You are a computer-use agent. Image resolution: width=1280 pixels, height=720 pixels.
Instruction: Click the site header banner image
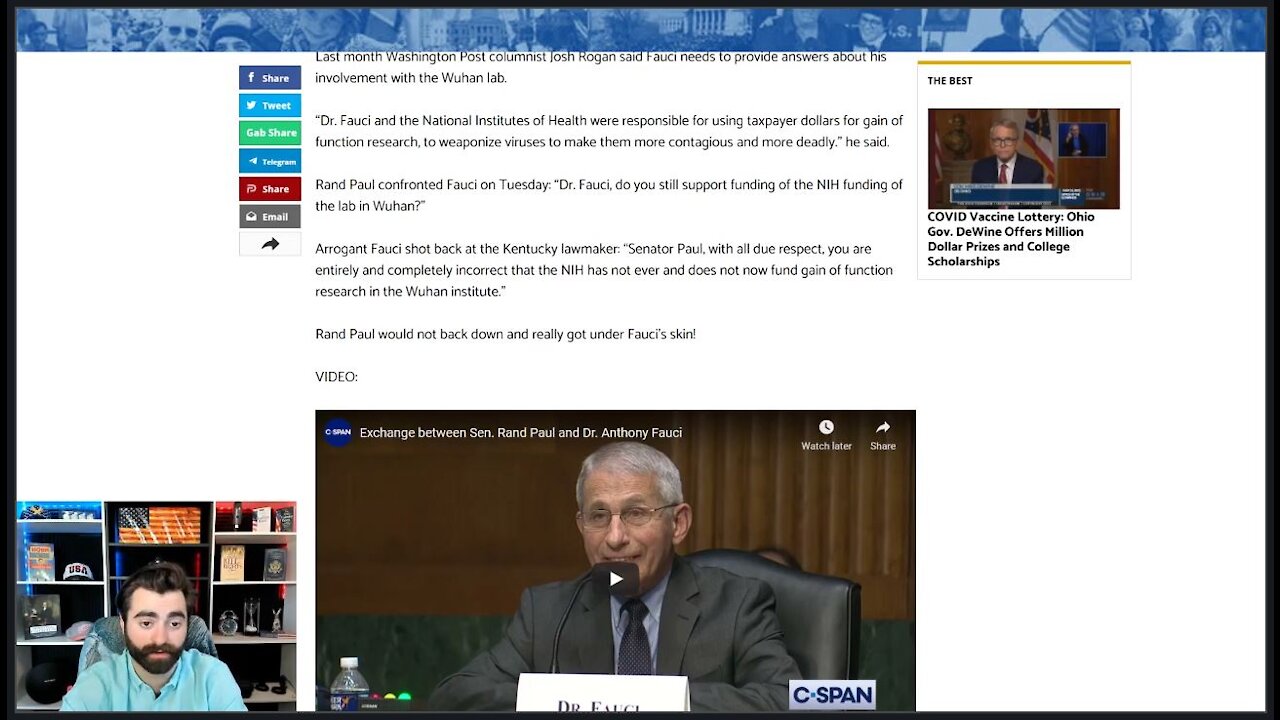640,30
